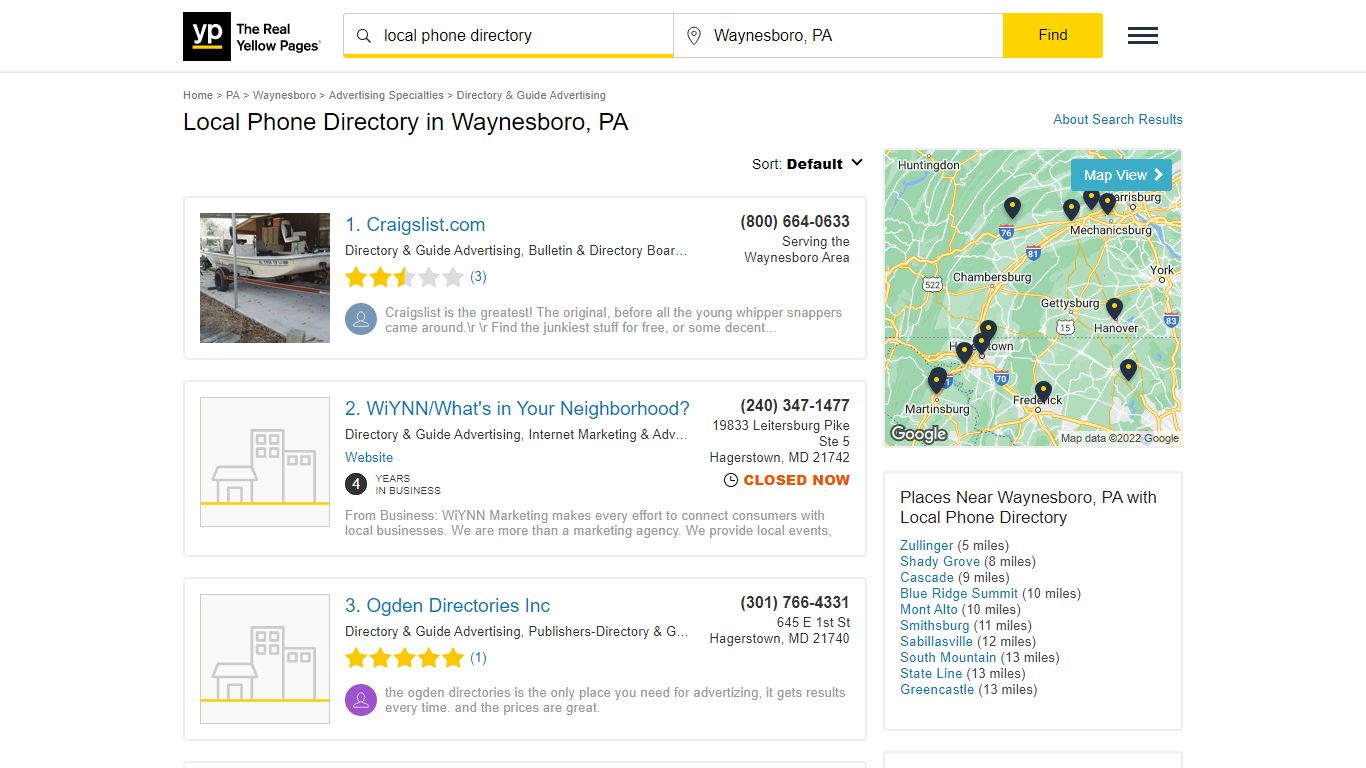Click the Craigslist review snippet text

pos(613,320)
